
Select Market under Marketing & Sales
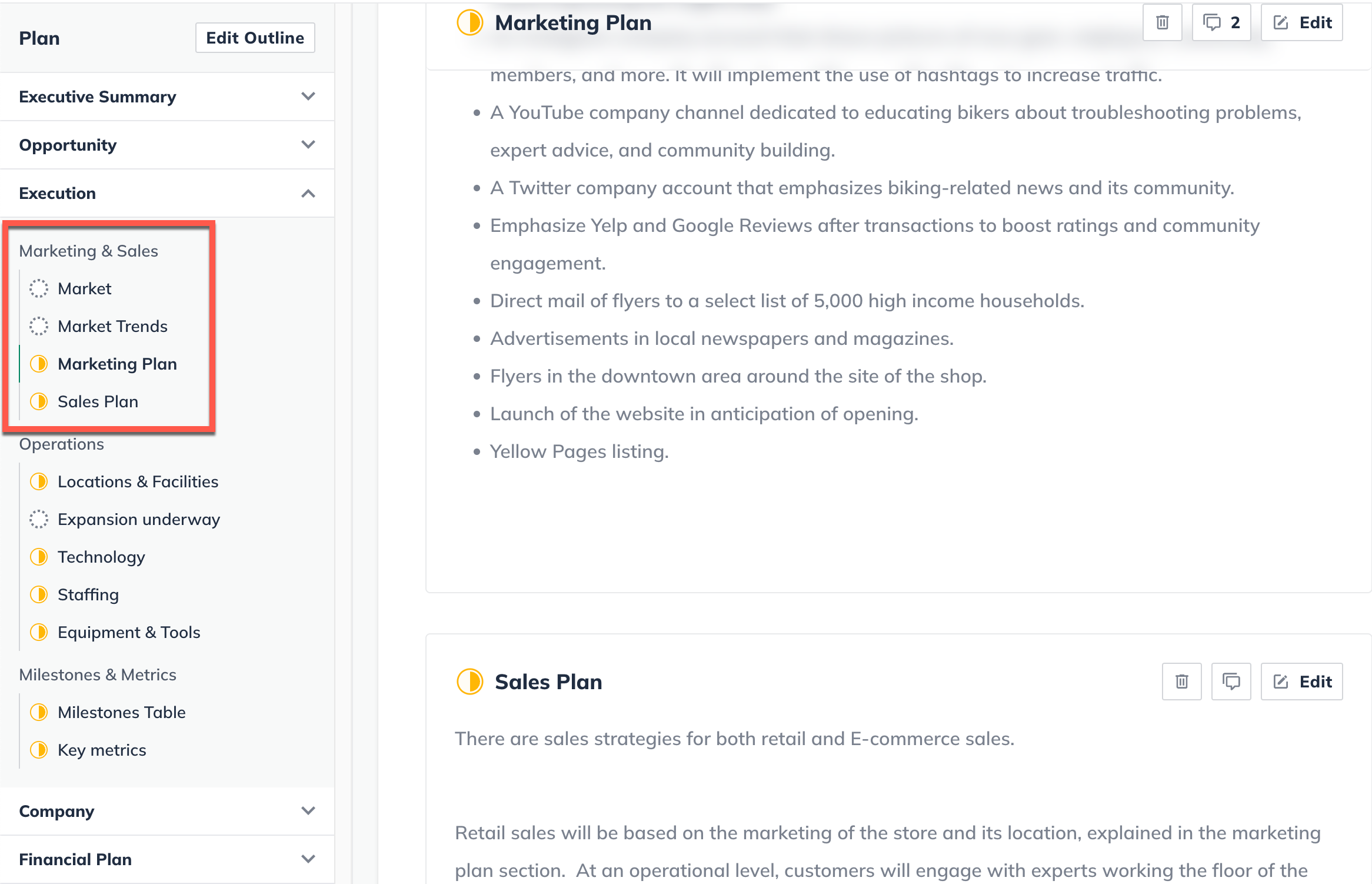click(85, 288)
